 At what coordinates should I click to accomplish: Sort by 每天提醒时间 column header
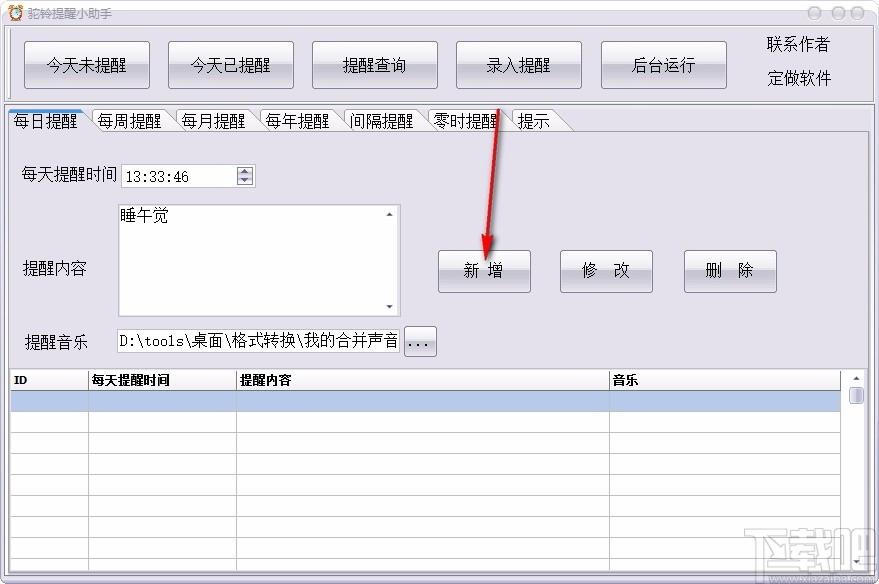pyautogui.click(x=163, y=380)
